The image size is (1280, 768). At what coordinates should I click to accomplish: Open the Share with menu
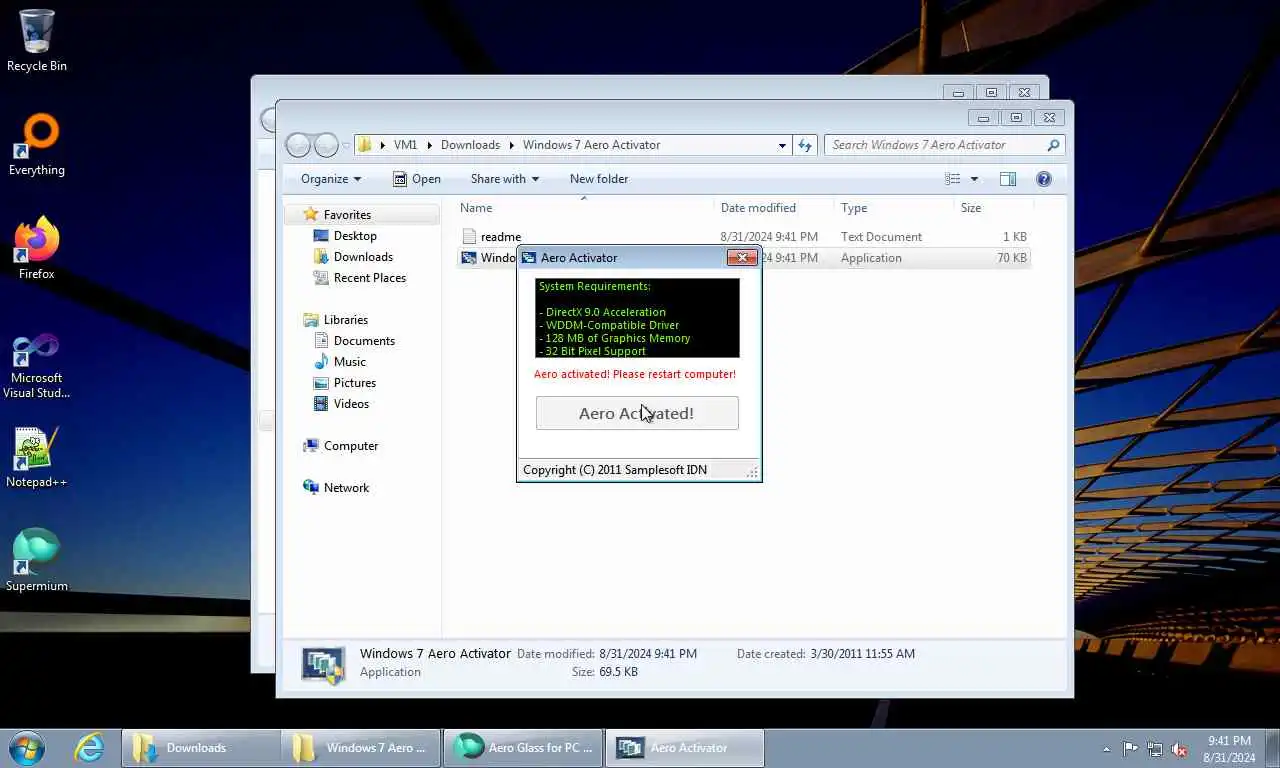[x=505, y=179]
